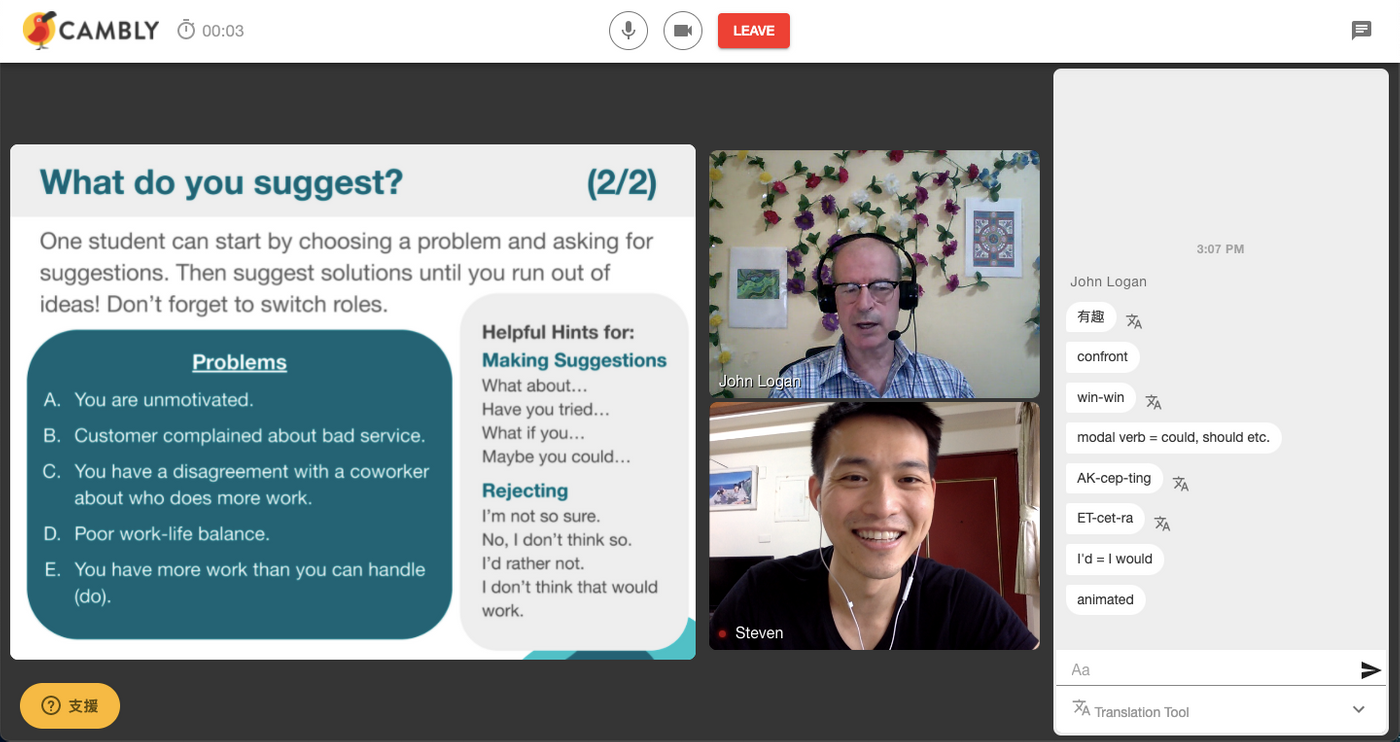The width and height of the screenshot is (1400, 742).
Task: Click the 'Making Suggestions' heading
Action: point(574,361)
